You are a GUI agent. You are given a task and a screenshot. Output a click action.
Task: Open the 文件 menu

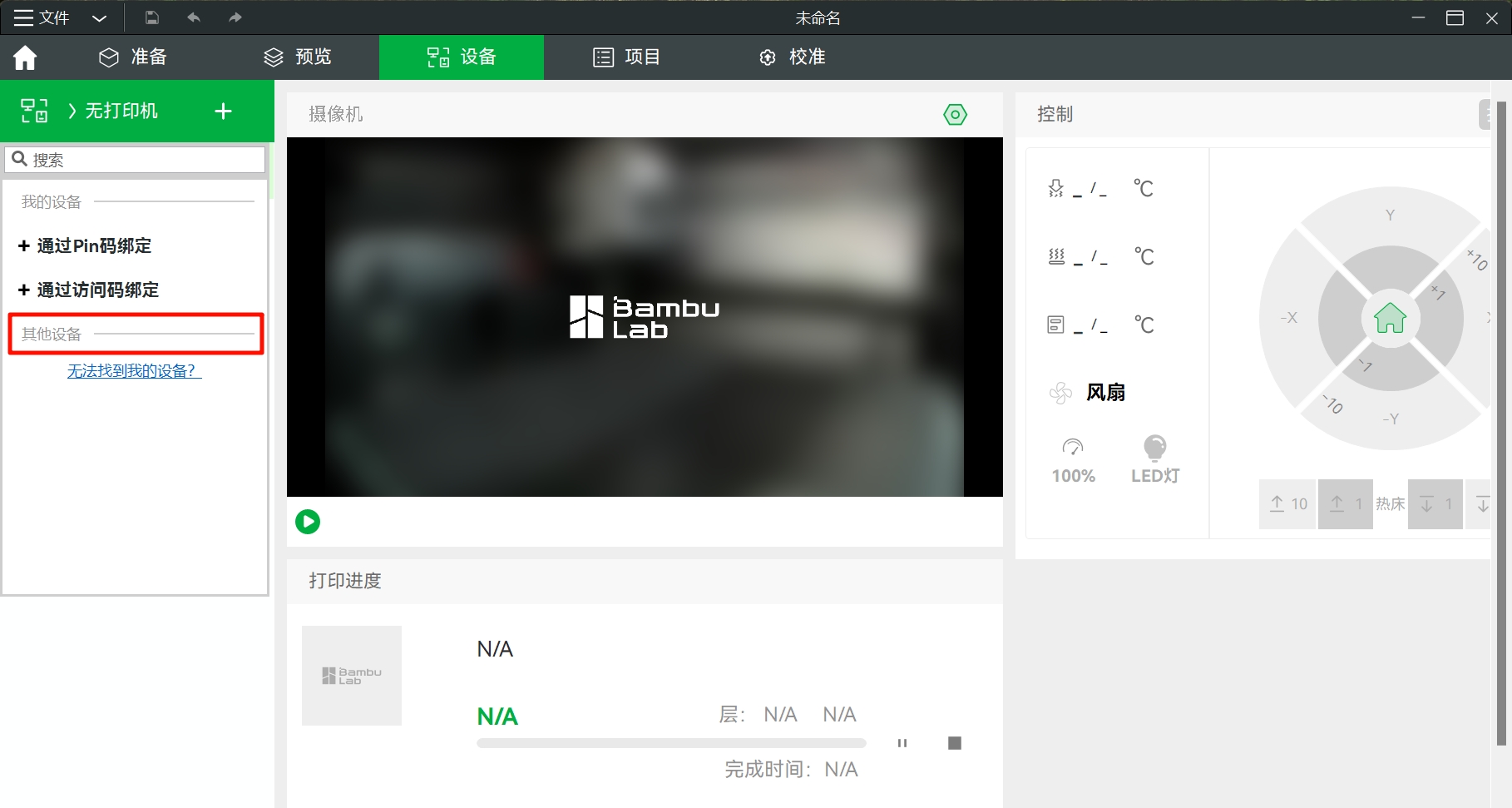pyautogui.click(x=42, y=17)
